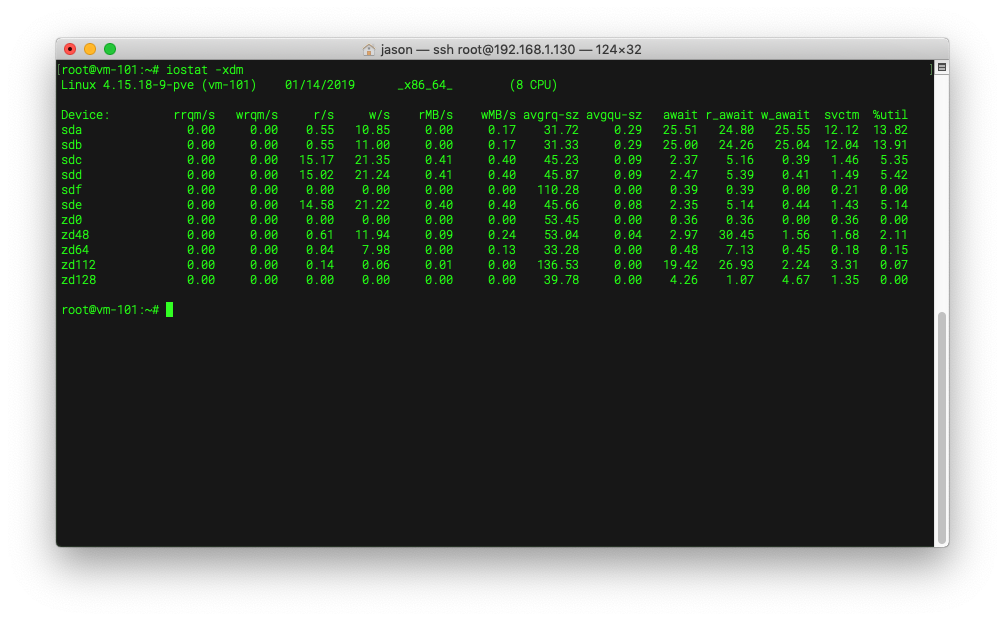
Task: Click the 'zd128' device name
Action: click(x=78, y=280)
